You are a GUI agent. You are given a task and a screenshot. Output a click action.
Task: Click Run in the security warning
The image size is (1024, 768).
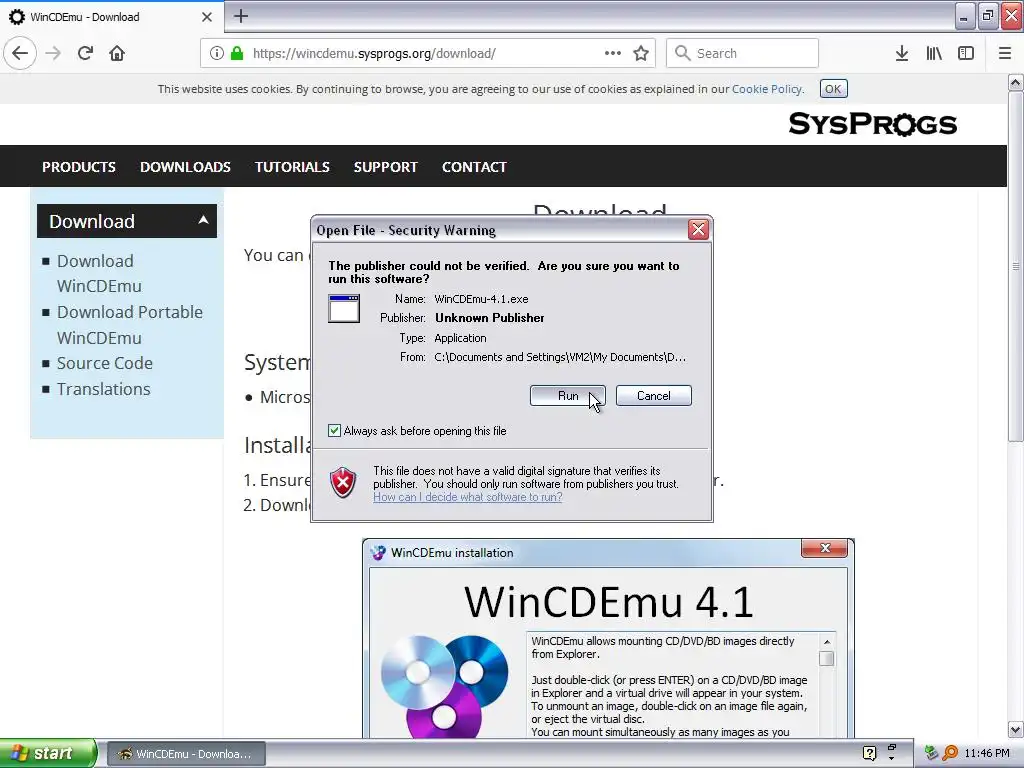point(568,396)
